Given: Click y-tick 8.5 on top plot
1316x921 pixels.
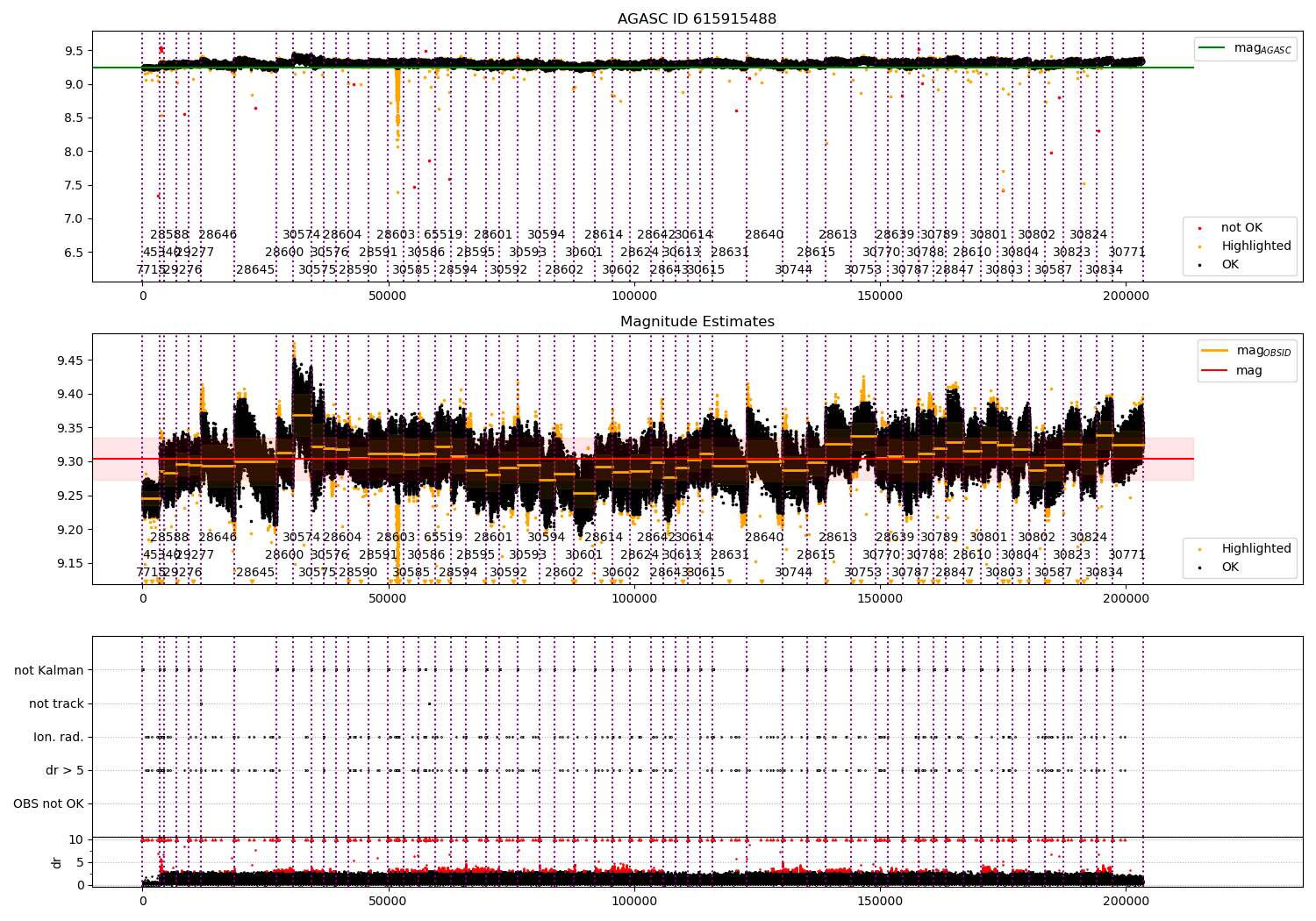Looking at the screenshot, I should coord(75,118).
